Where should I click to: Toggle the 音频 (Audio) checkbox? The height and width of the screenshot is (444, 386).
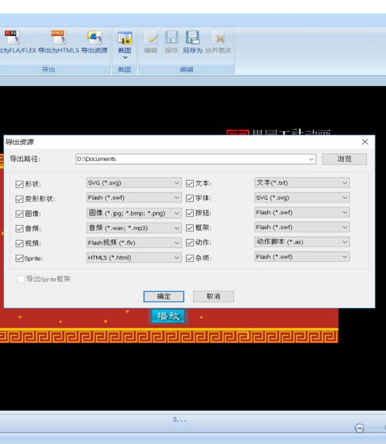tap(19, 228)
